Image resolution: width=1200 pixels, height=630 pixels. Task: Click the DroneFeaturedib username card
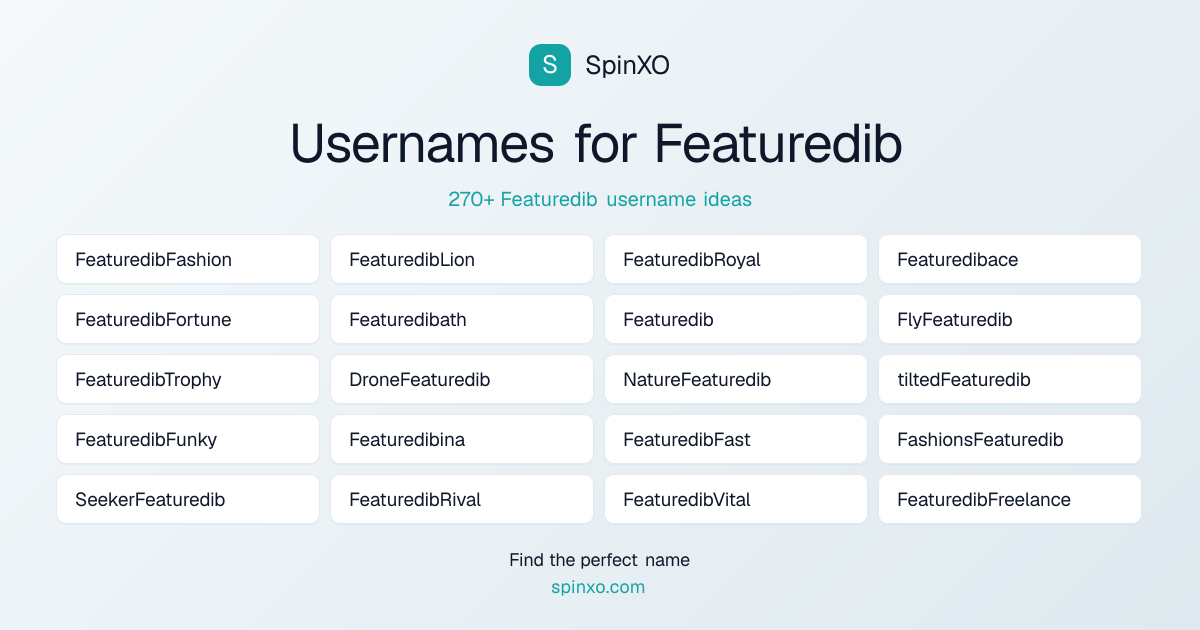[462, 379]
